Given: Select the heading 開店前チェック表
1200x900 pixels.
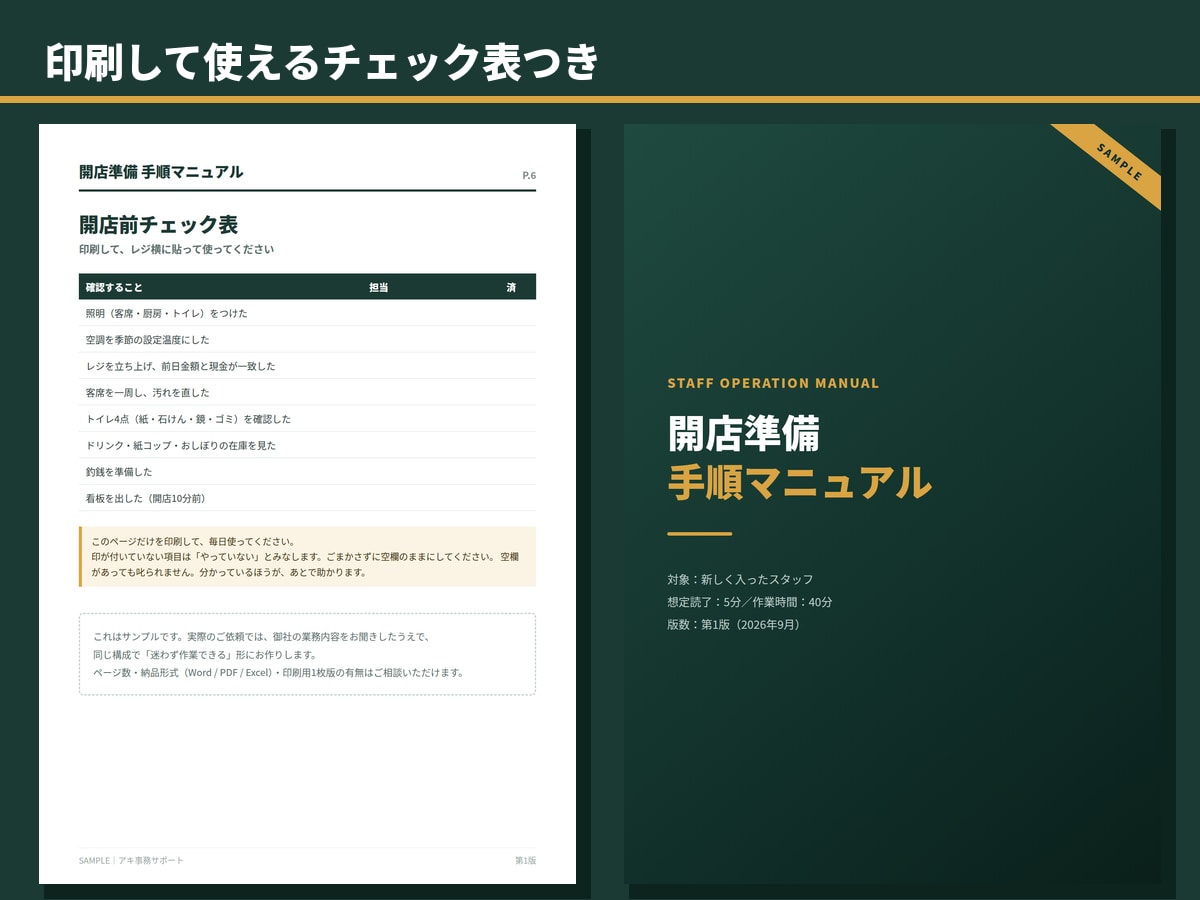Looking at the screenshot, I should (x=158, y=225).
